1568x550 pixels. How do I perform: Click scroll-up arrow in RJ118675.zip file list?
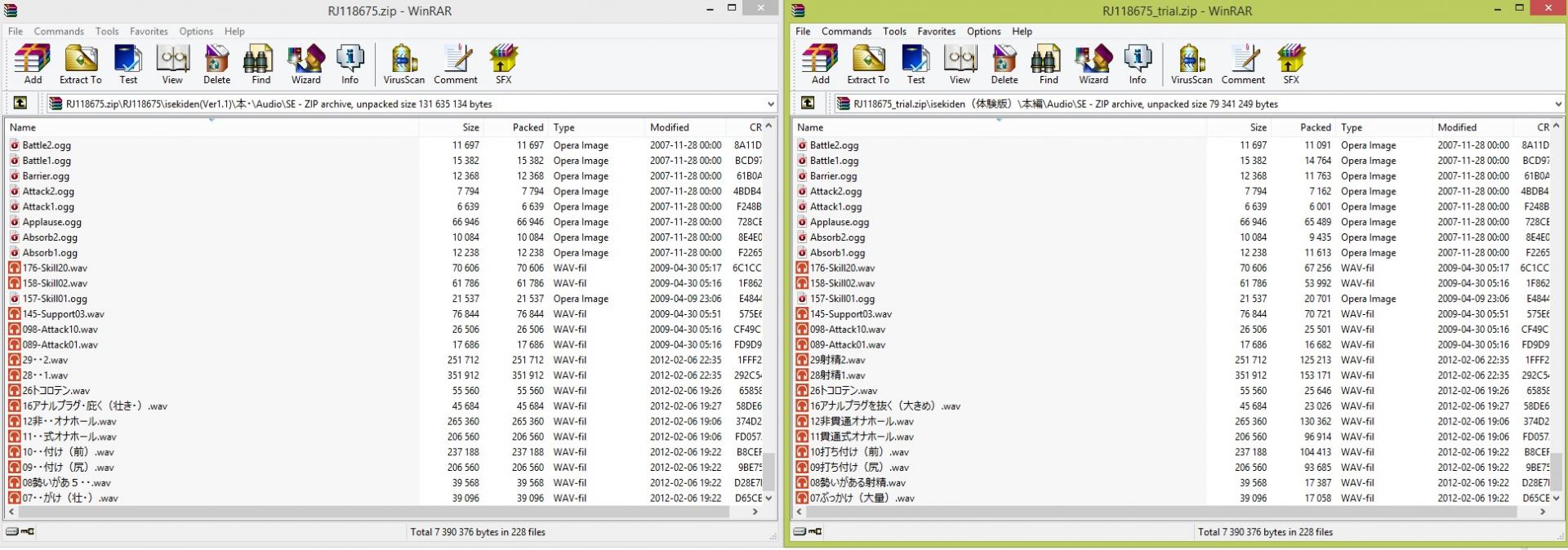pyautogui.click(x=768, y=126)
